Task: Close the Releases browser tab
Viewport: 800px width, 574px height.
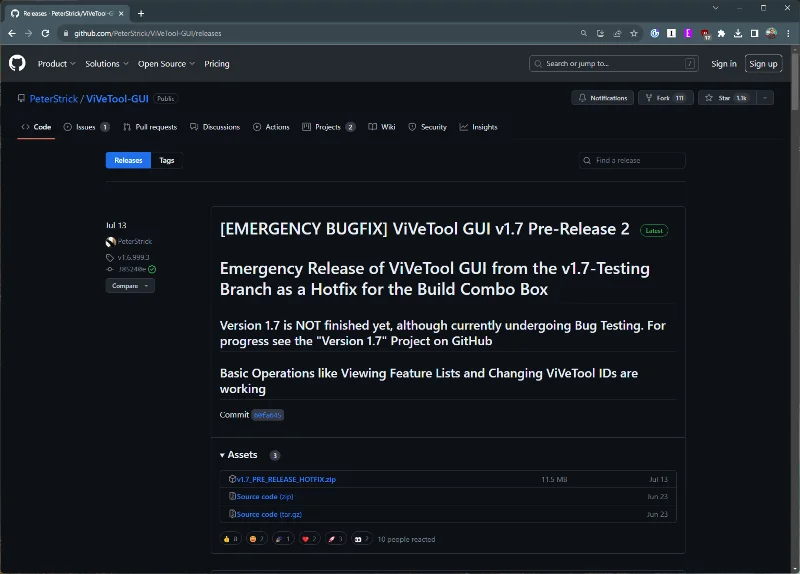Action: tap(121, 13)
